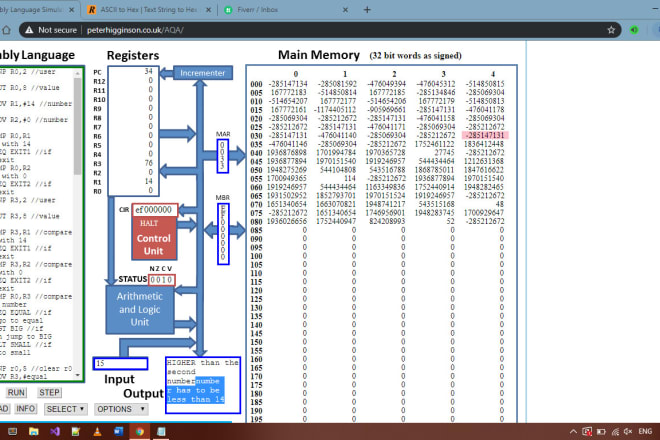660x440 pixels.
Task: Click the MBR register box
Action: click(223, 234)
